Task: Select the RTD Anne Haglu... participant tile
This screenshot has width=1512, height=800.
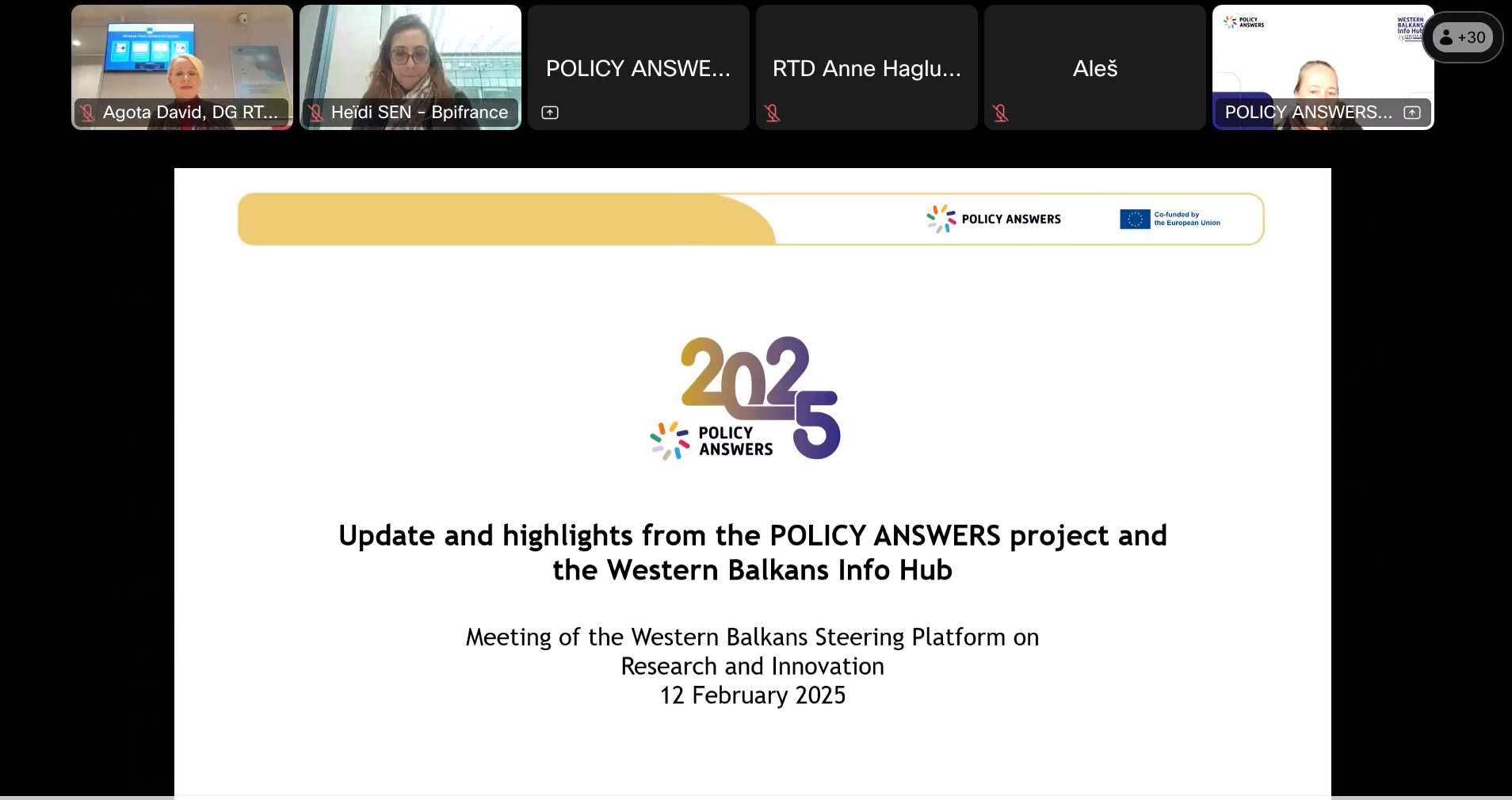Action: click(x=867, y=67)
